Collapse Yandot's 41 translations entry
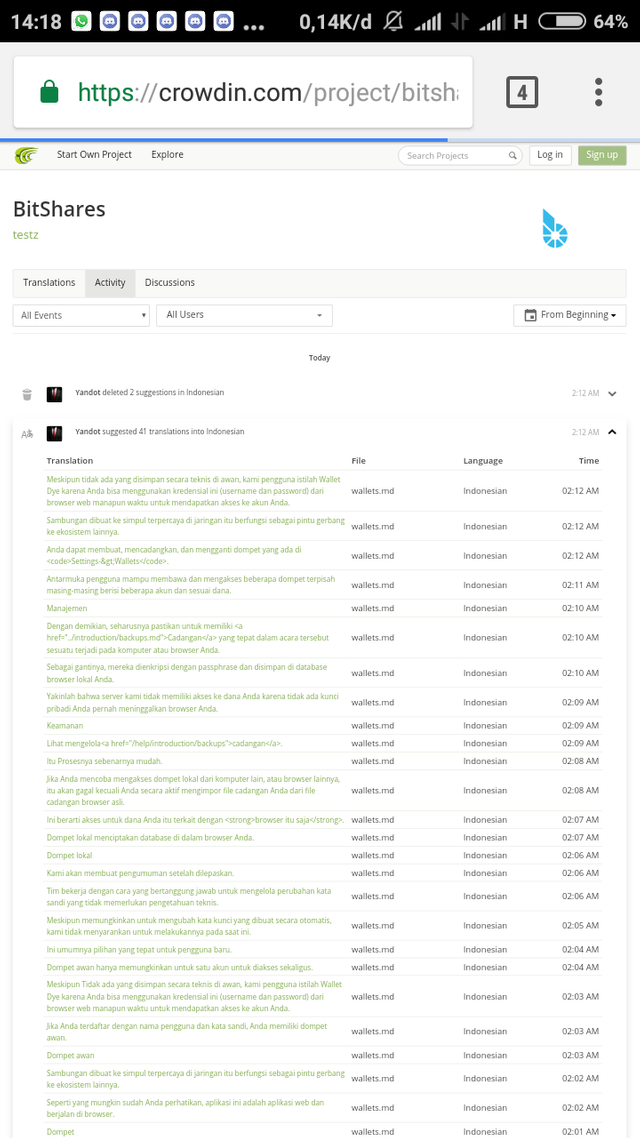The height and width of the screenshot is (1138, 640). coord(612,432)
